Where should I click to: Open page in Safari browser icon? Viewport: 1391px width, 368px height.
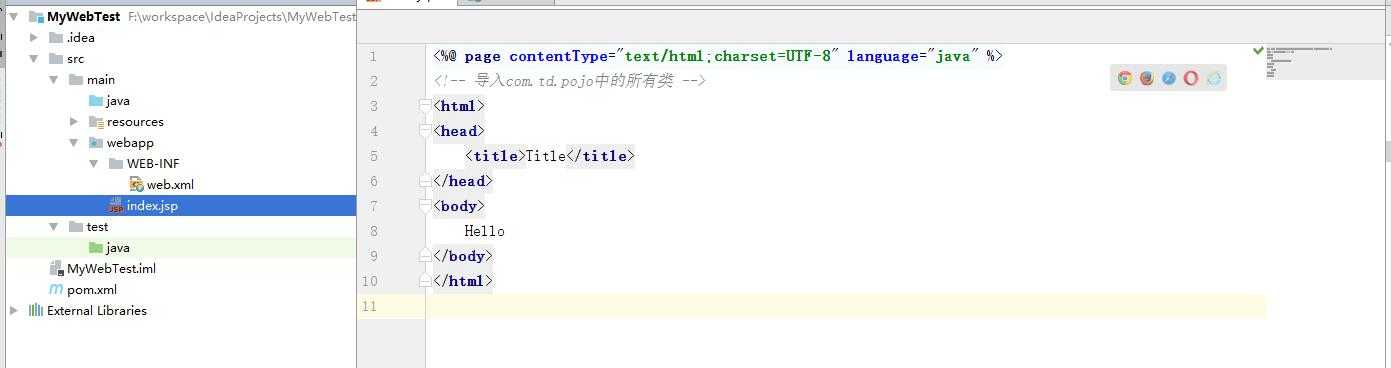tap(1168, 78)
